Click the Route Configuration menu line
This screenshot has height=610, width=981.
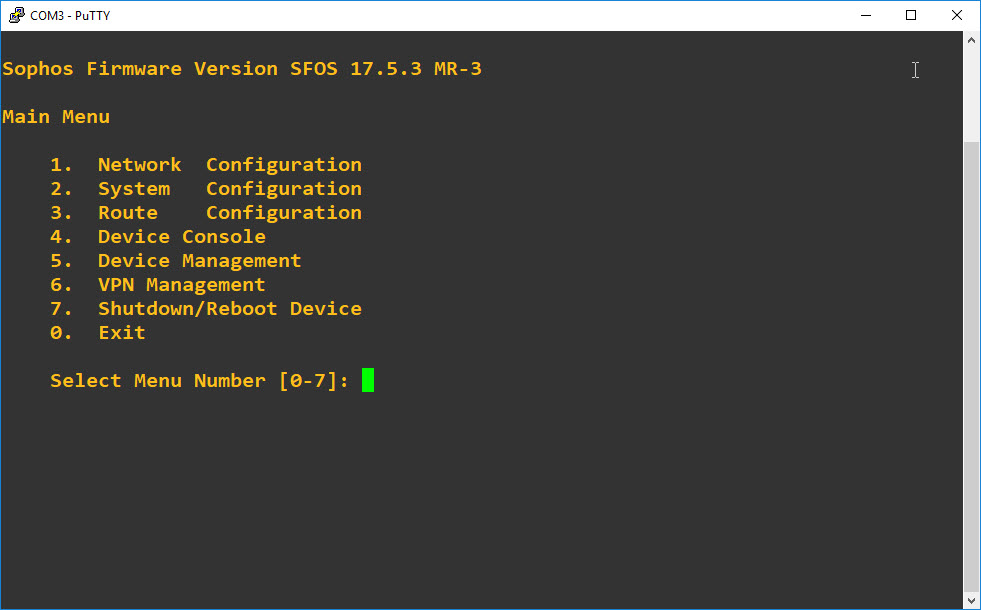click(x=206, y=213)
